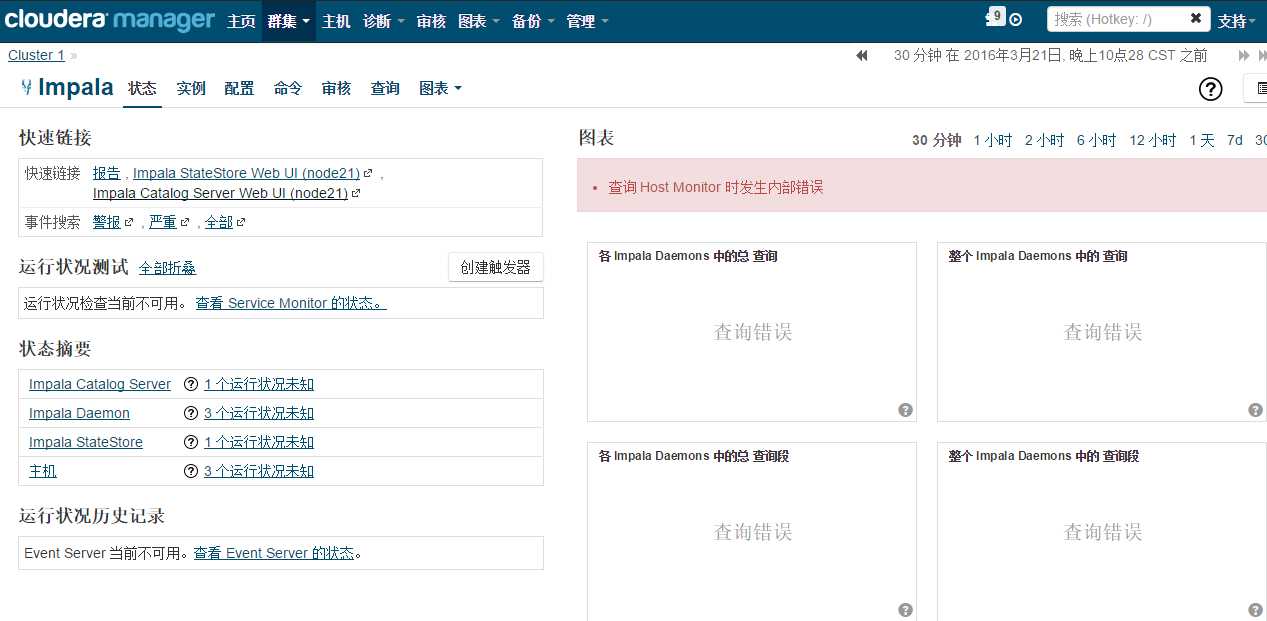
Task: Select the 7d time range
Action: pos(1235,140)
